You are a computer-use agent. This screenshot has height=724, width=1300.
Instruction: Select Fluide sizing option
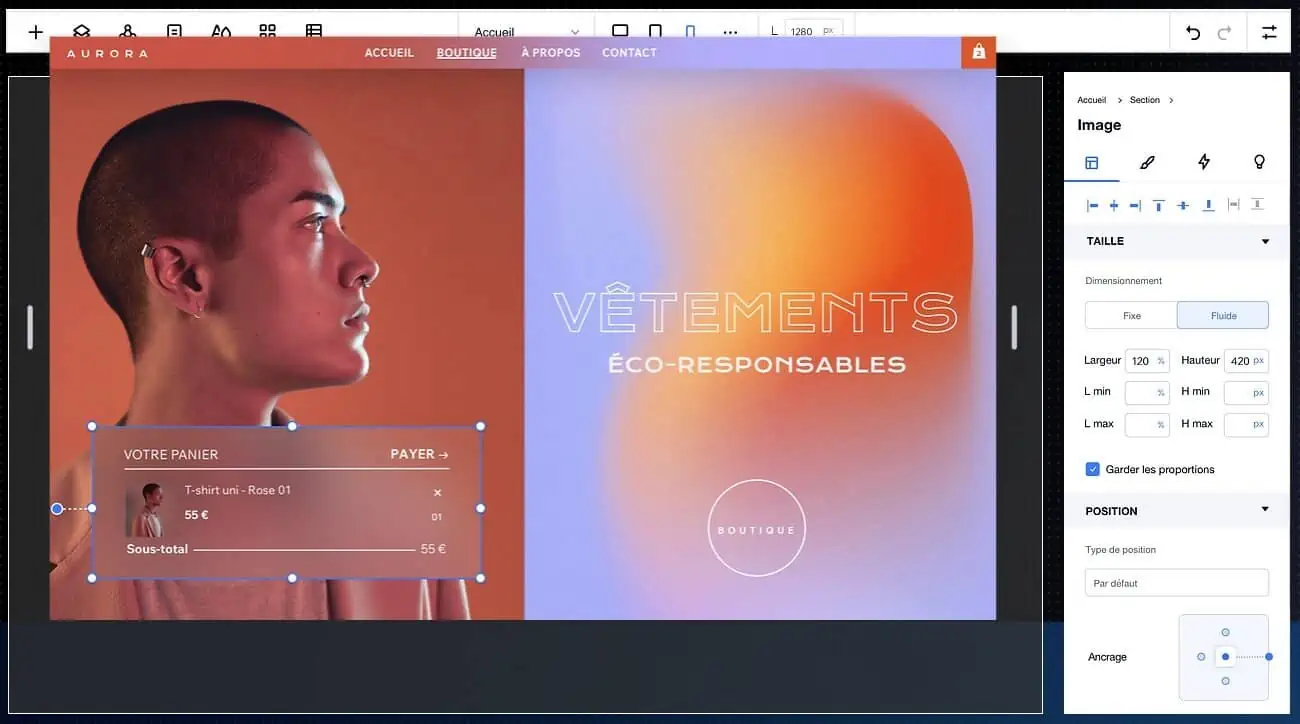point(1223,315)
